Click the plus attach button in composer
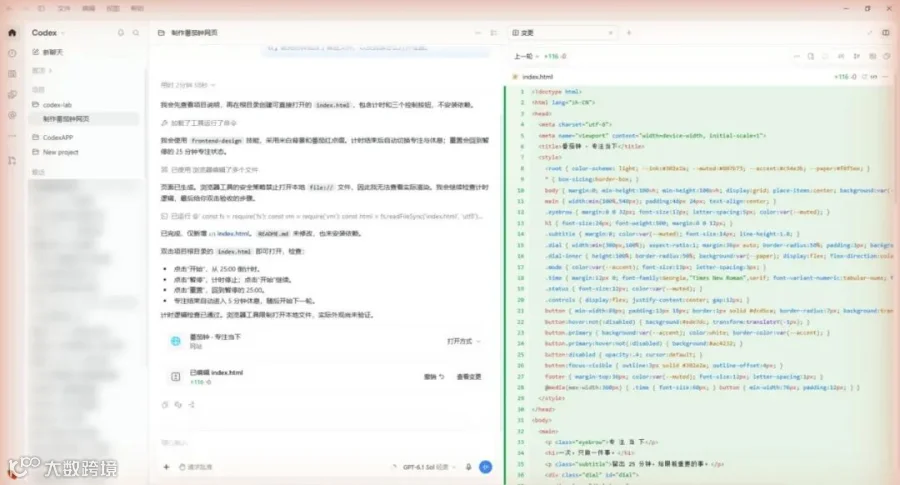 pyautogui.click(x=166, y=467)
